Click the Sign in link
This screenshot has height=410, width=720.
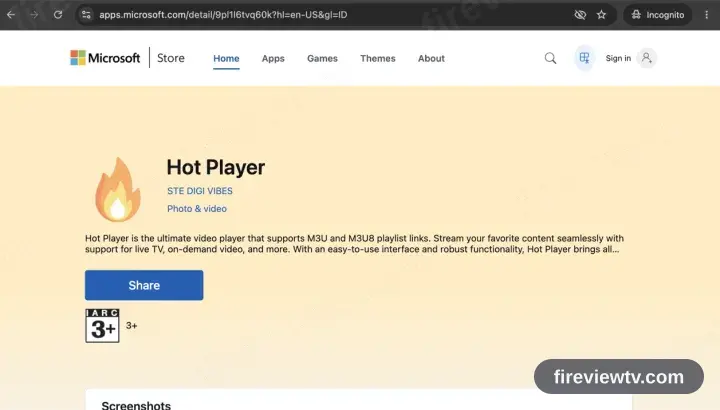(618, 58)
